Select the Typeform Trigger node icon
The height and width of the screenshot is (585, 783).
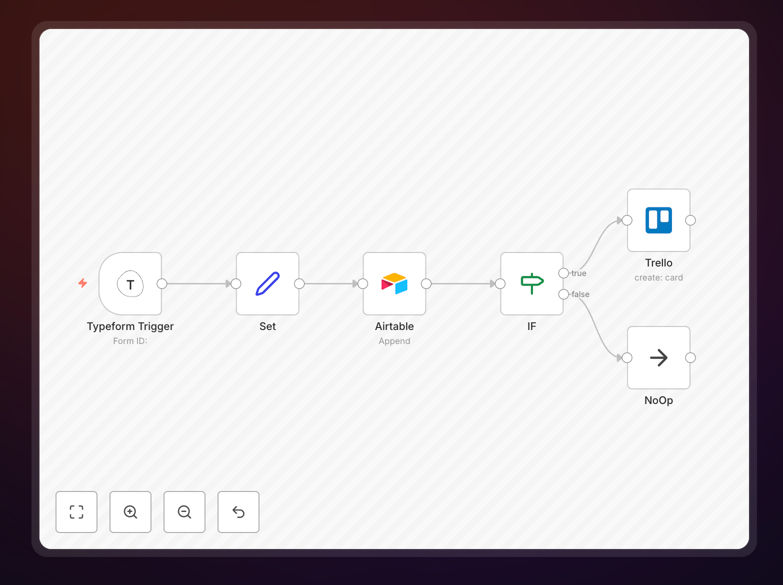click(130, 284)
